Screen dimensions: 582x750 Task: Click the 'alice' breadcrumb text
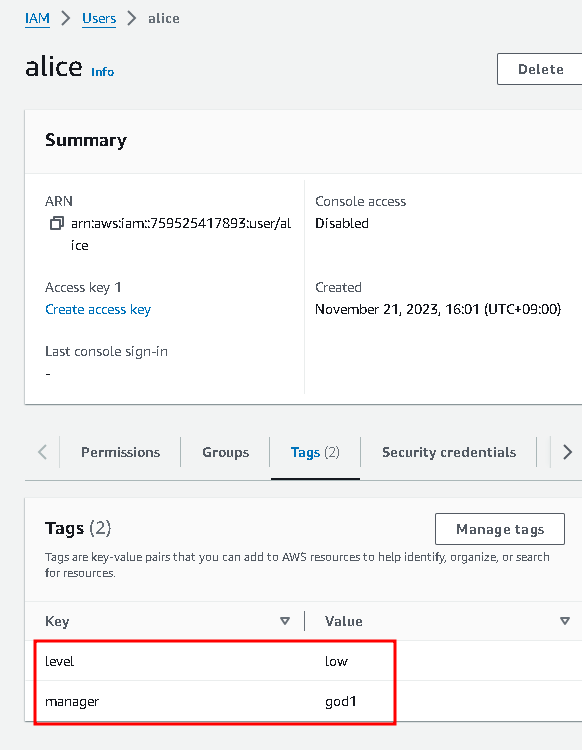pos(164,18)
